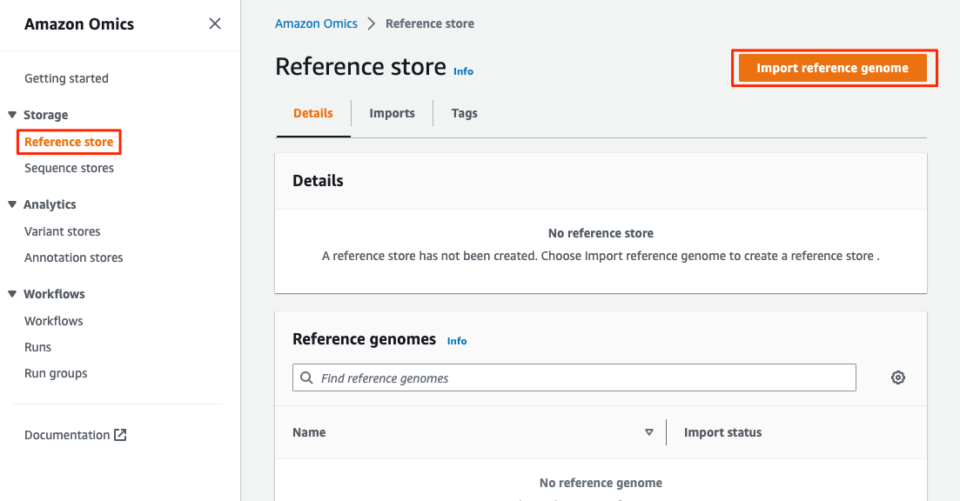Click the Workflows section heading text

pyautogui.click(x=54, y=294)
